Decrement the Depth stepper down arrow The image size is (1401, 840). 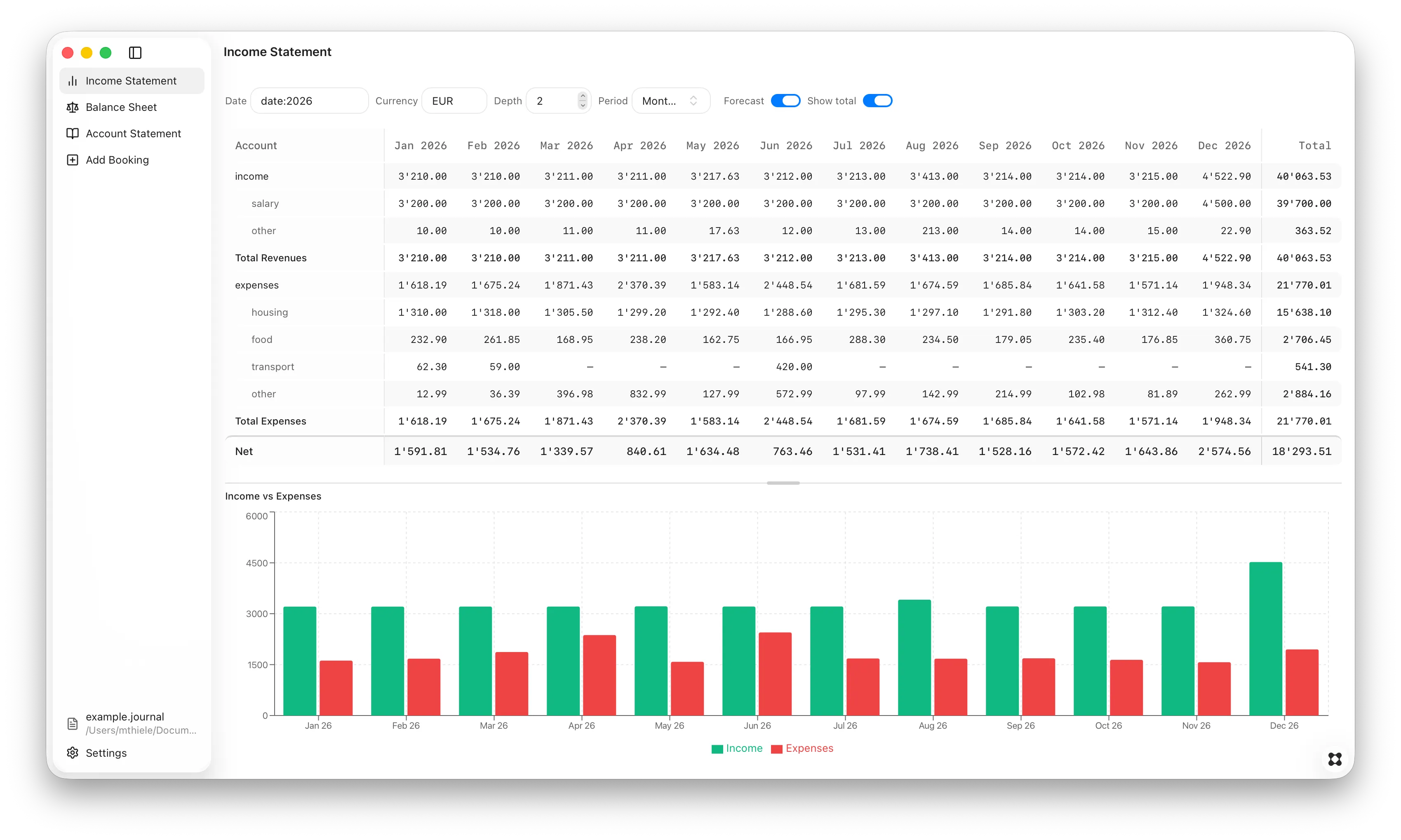pos(583,106)
